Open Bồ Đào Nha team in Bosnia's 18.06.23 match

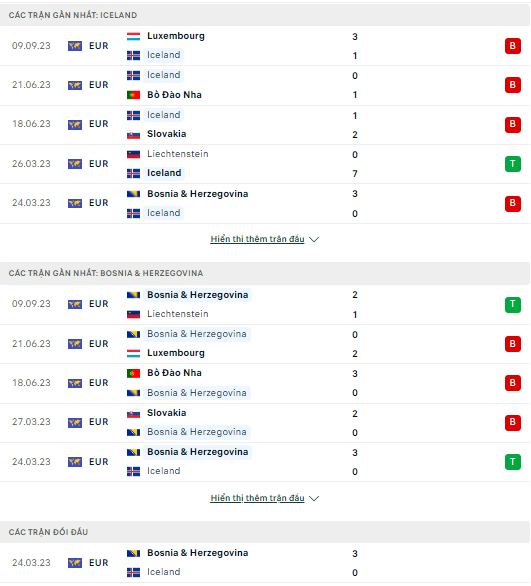[x=174, y=373]
